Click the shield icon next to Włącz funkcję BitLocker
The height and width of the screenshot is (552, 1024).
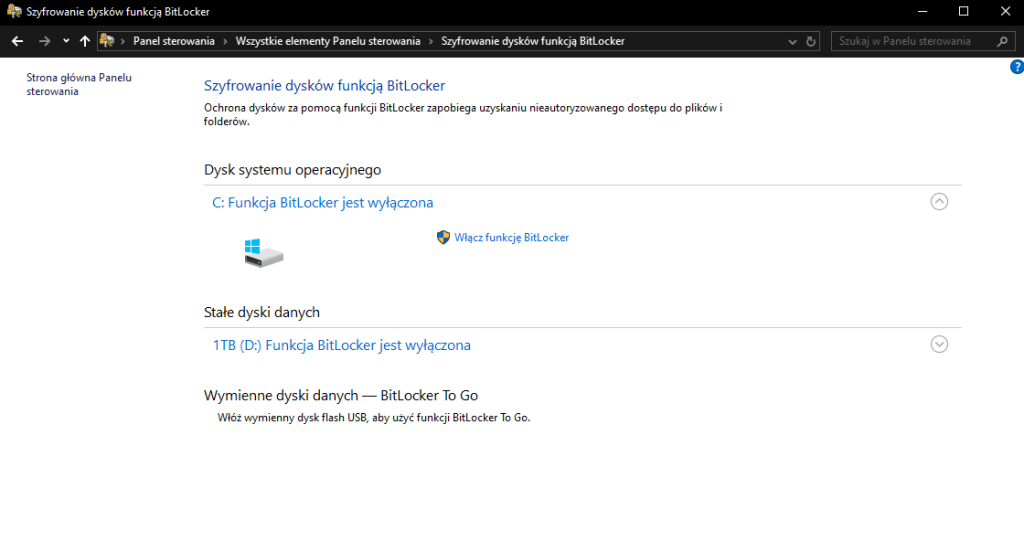point(443,237)
